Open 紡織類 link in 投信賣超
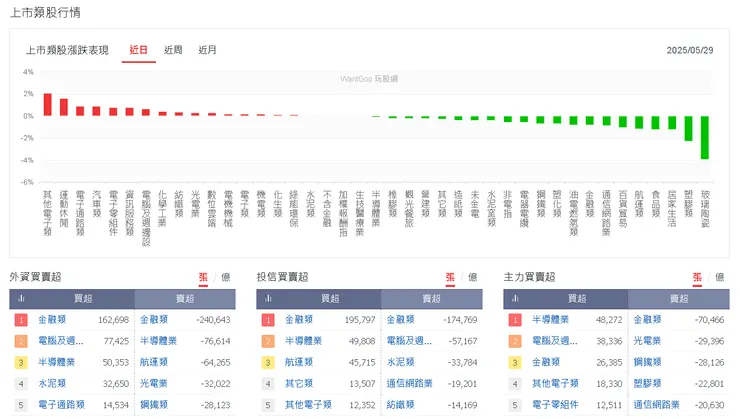Screen dimensions: 740x419 tap(401, 405)
